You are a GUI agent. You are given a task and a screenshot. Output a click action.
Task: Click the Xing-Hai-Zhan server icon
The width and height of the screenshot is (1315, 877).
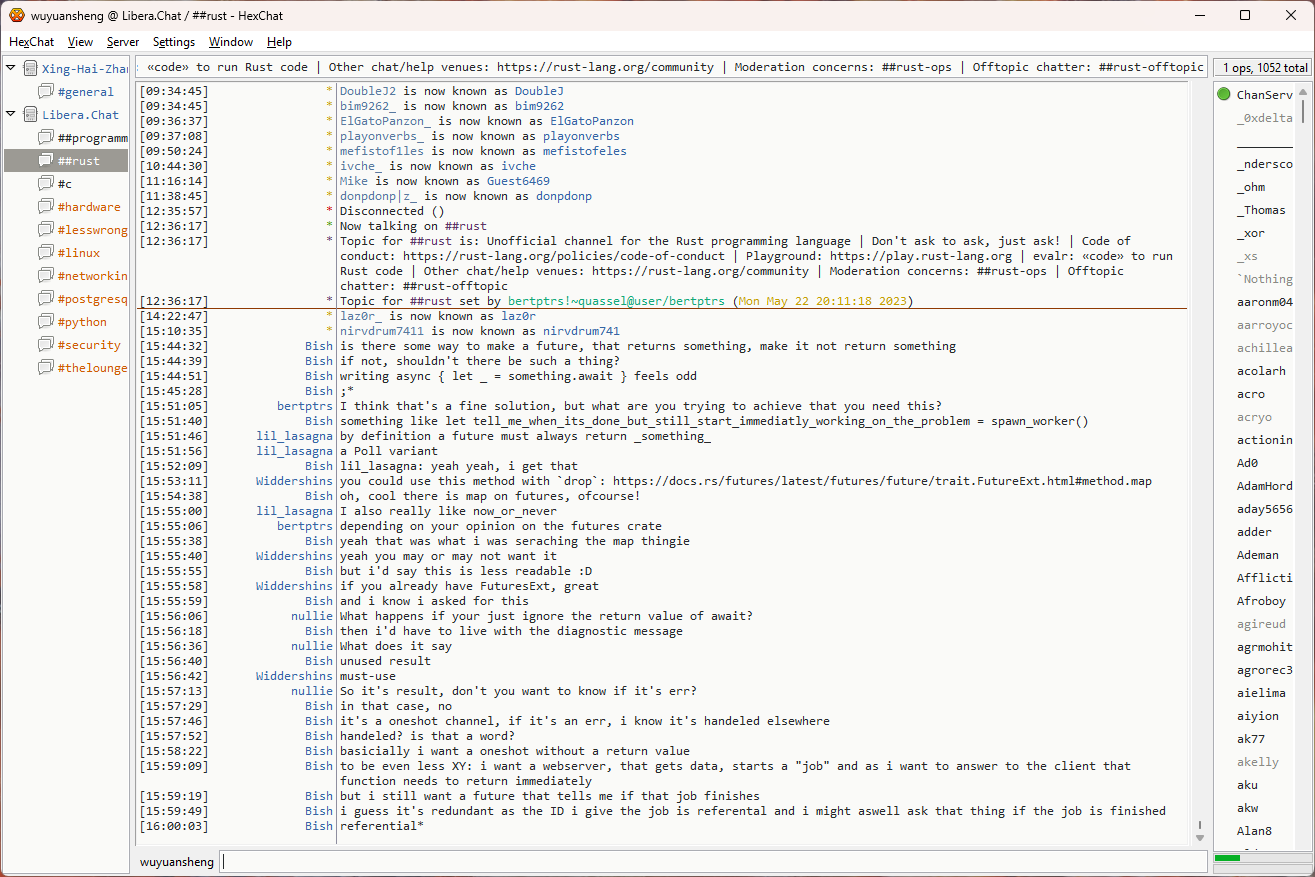[30, 69]
